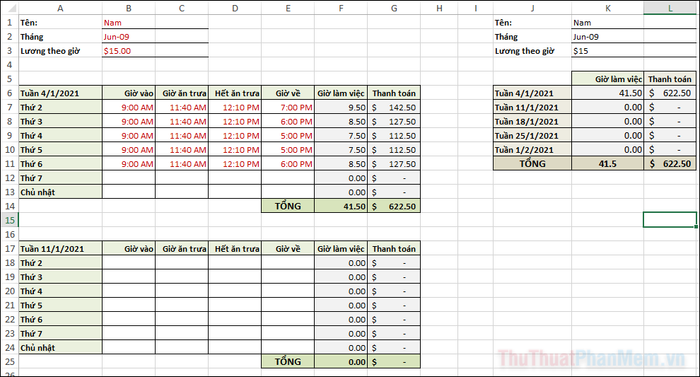The image size is (700, 377).
Task: Click the 41.5 summary total hours cell
Action: [608, 163]
